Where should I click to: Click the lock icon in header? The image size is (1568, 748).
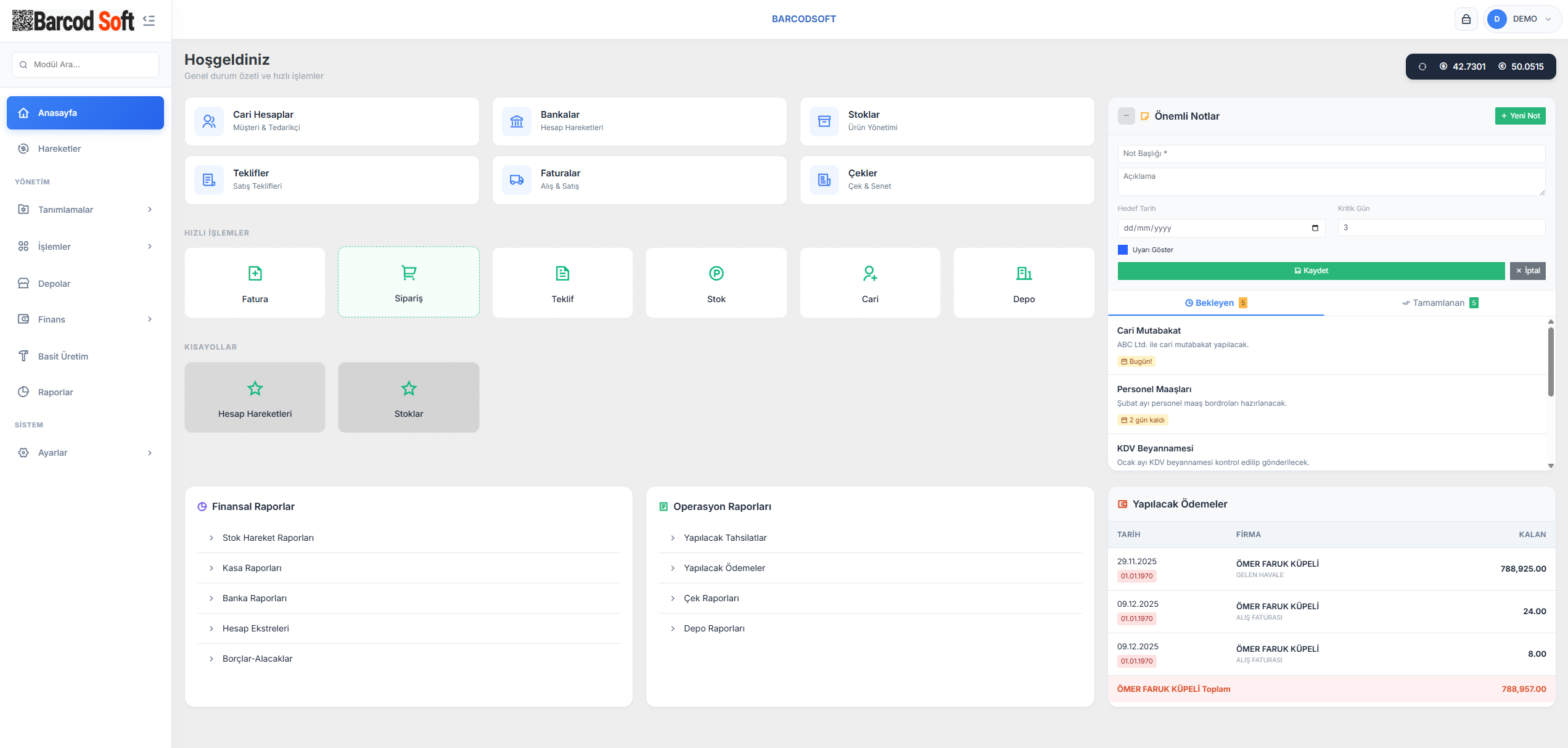[1466, 19]
